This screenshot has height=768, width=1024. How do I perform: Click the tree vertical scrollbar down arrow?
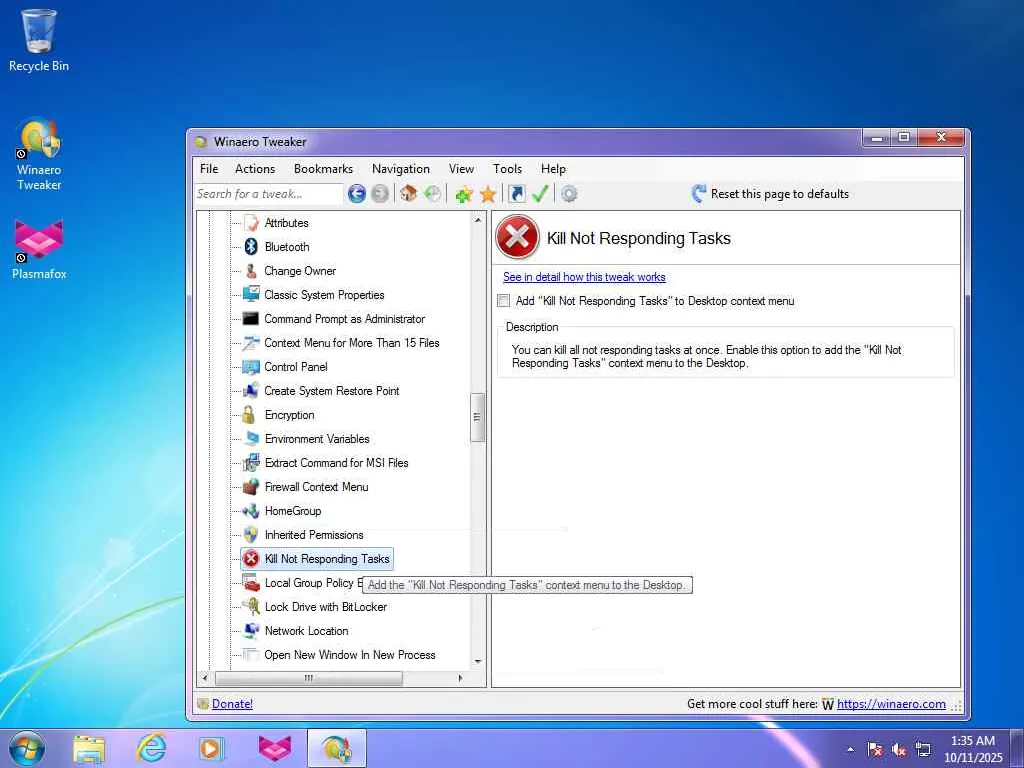pyautogui.click(x=478, y=662)
